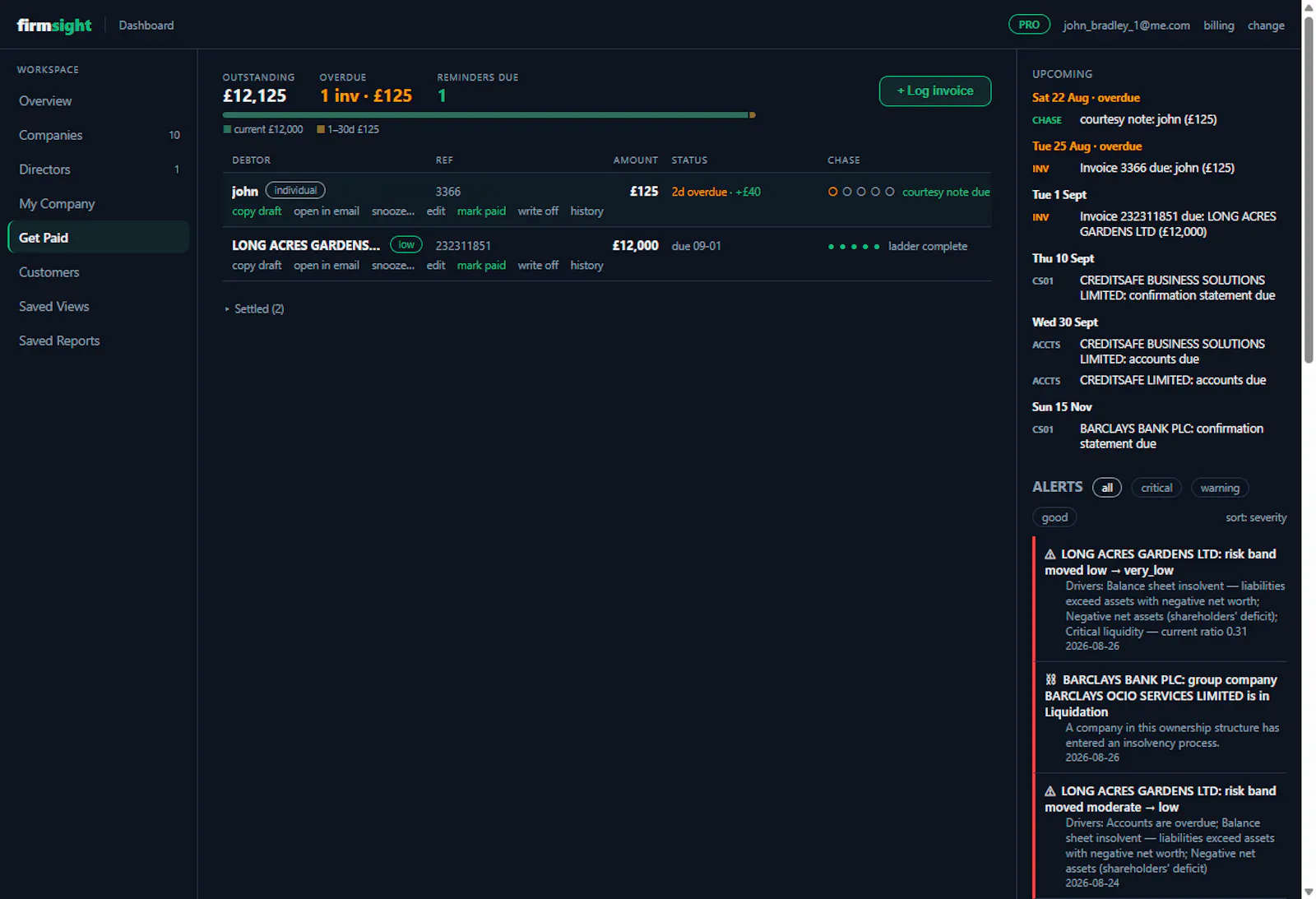Filter alerts by good
Image resolution: width=1316 pixels, height=899 pixels.
tap(1054, 517)
